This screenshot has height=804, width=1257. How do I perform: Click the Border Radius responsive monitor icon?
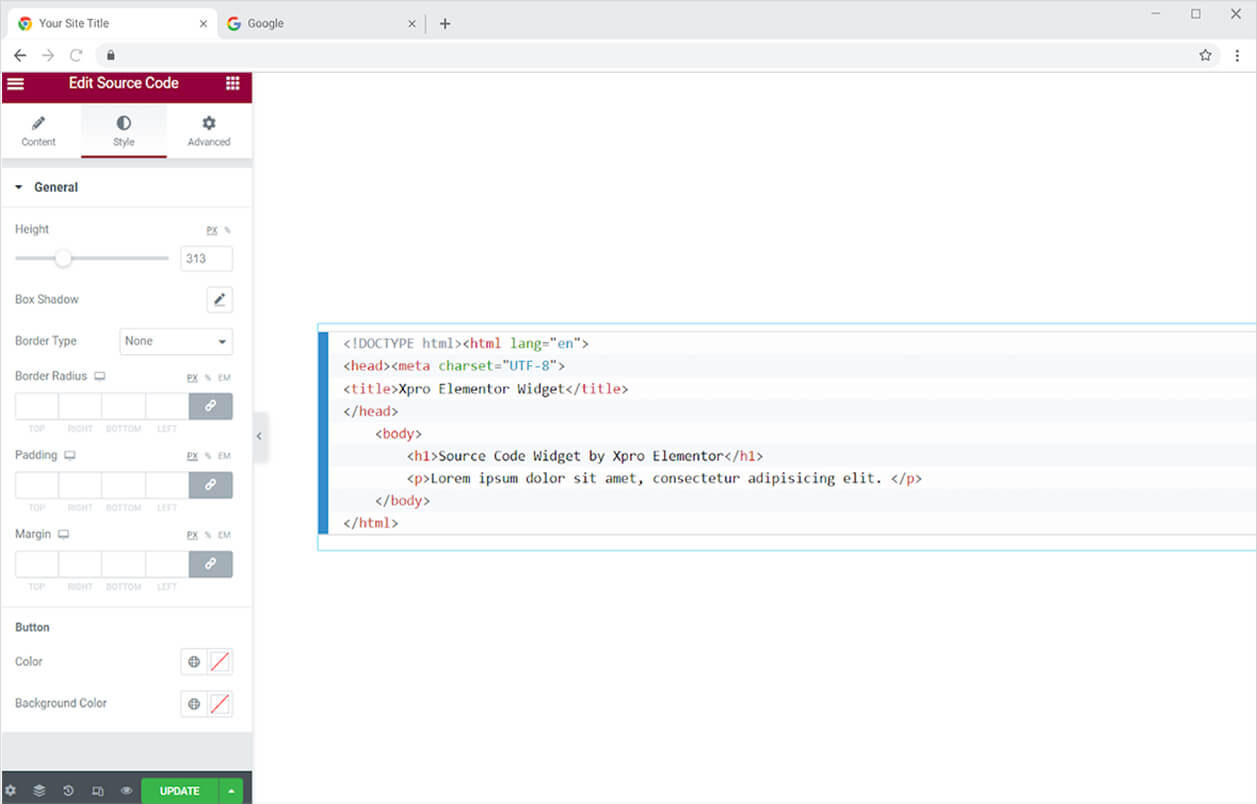(99, 377)
